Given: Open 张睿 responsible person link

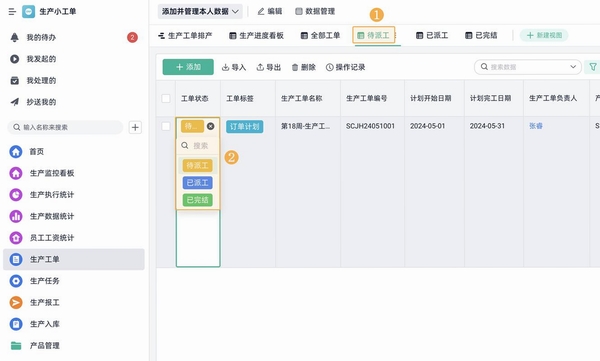Looking at the screenshot, I should coord(536,126).
